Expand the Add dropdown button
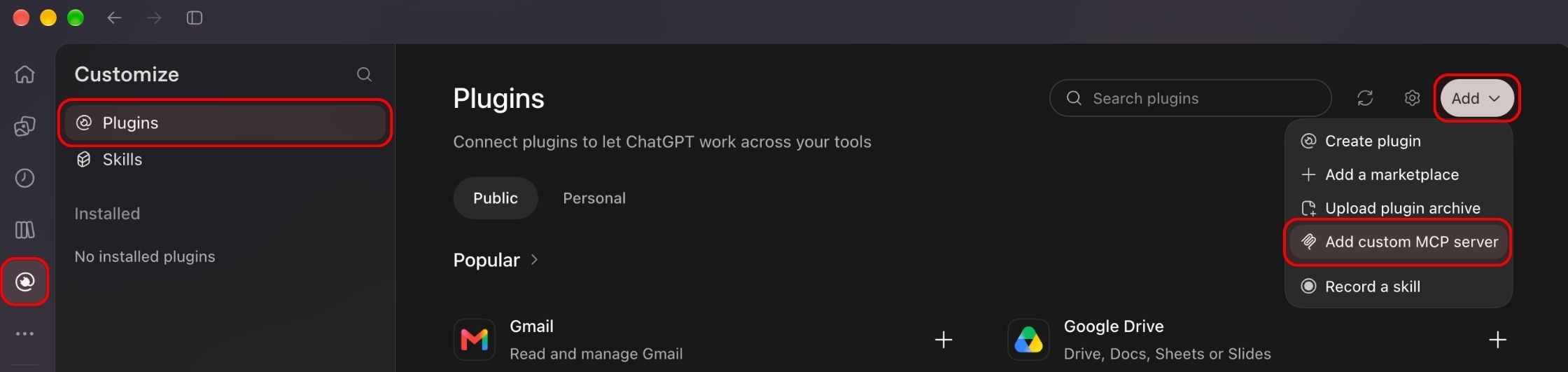Screen dimensions: 1568x372 click(1477, 98)
